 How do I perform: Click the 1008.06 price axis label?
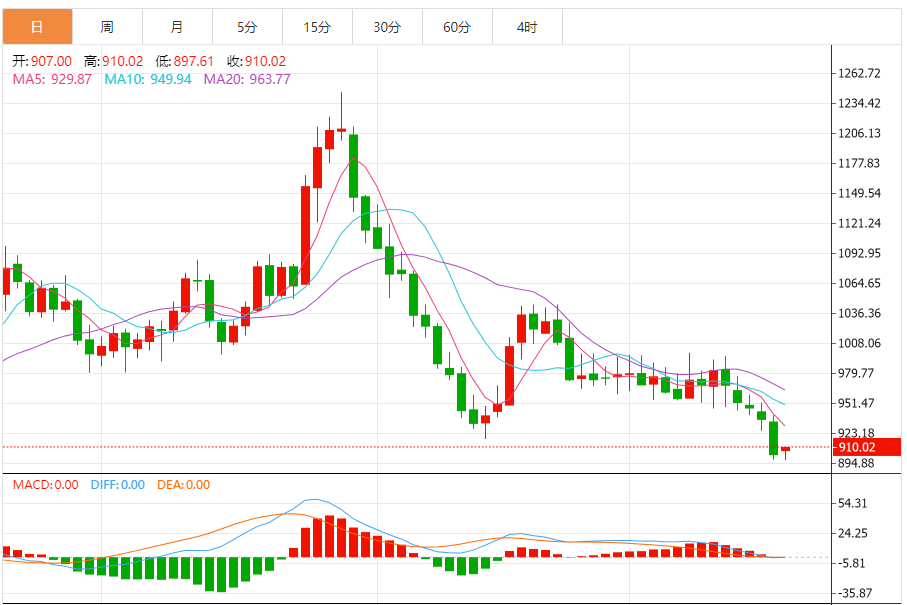pos(859,344)
